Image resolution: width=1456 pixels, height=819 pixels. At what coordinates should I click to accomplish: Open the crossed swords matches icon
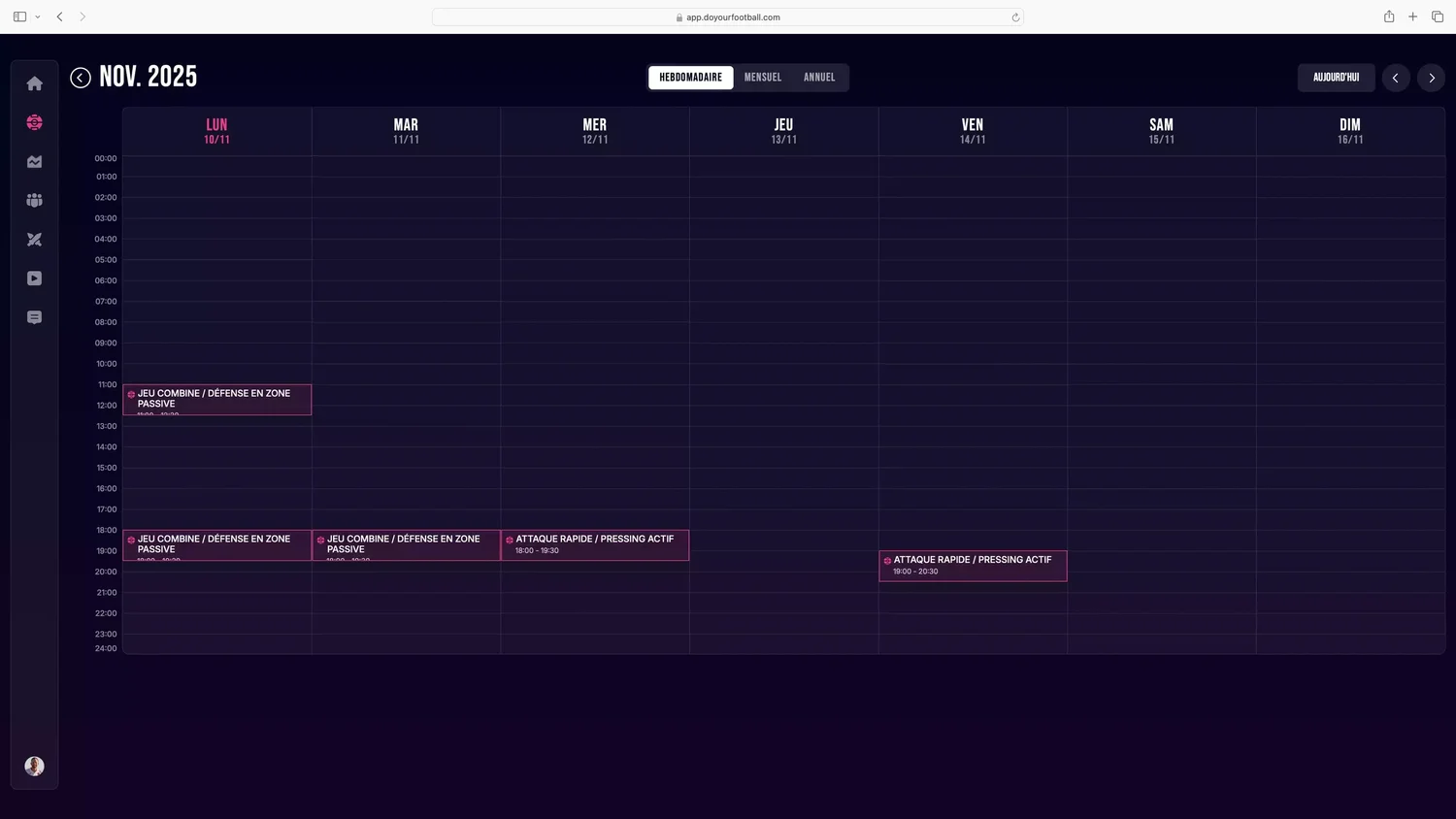coord(35,240)
